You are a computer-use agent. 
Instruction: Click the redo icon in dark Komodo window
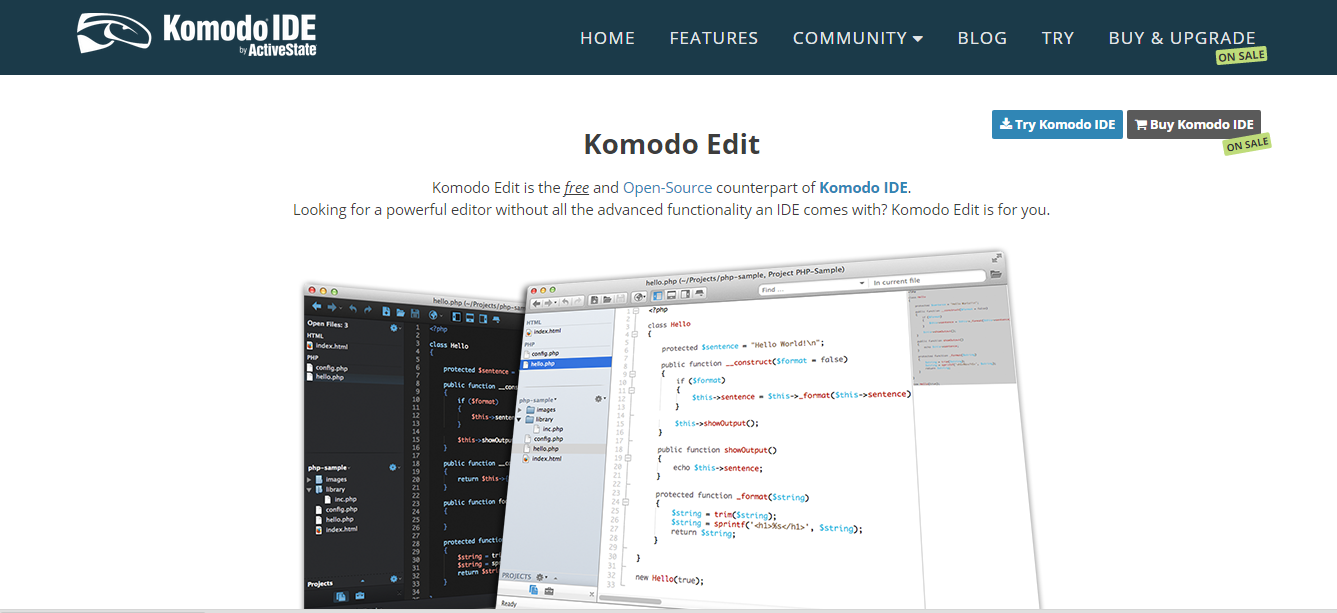click(368, 310)
